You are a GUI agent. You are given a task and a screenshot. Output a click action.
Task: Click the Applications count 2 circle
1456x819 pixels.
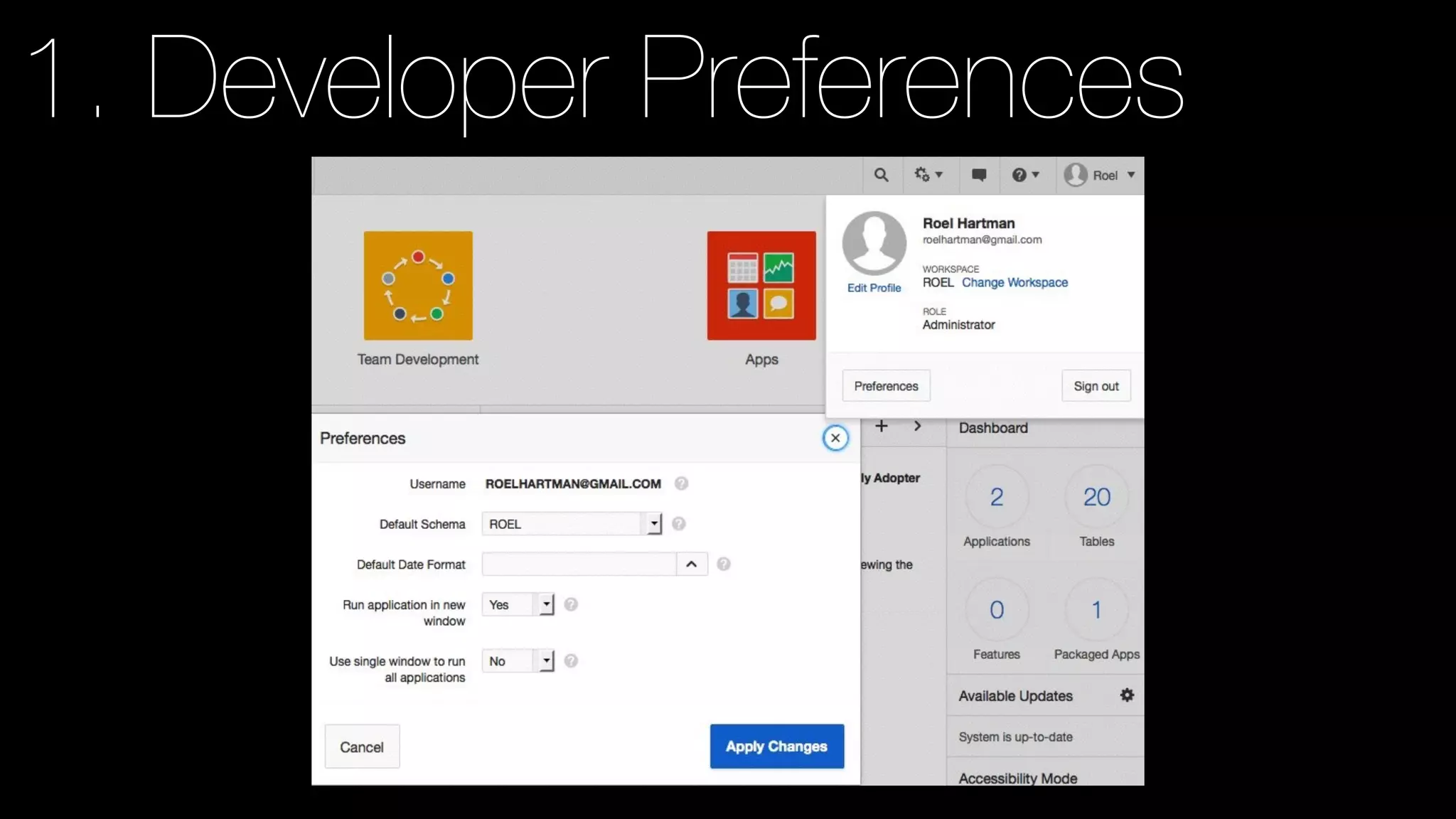coord(997,497)
